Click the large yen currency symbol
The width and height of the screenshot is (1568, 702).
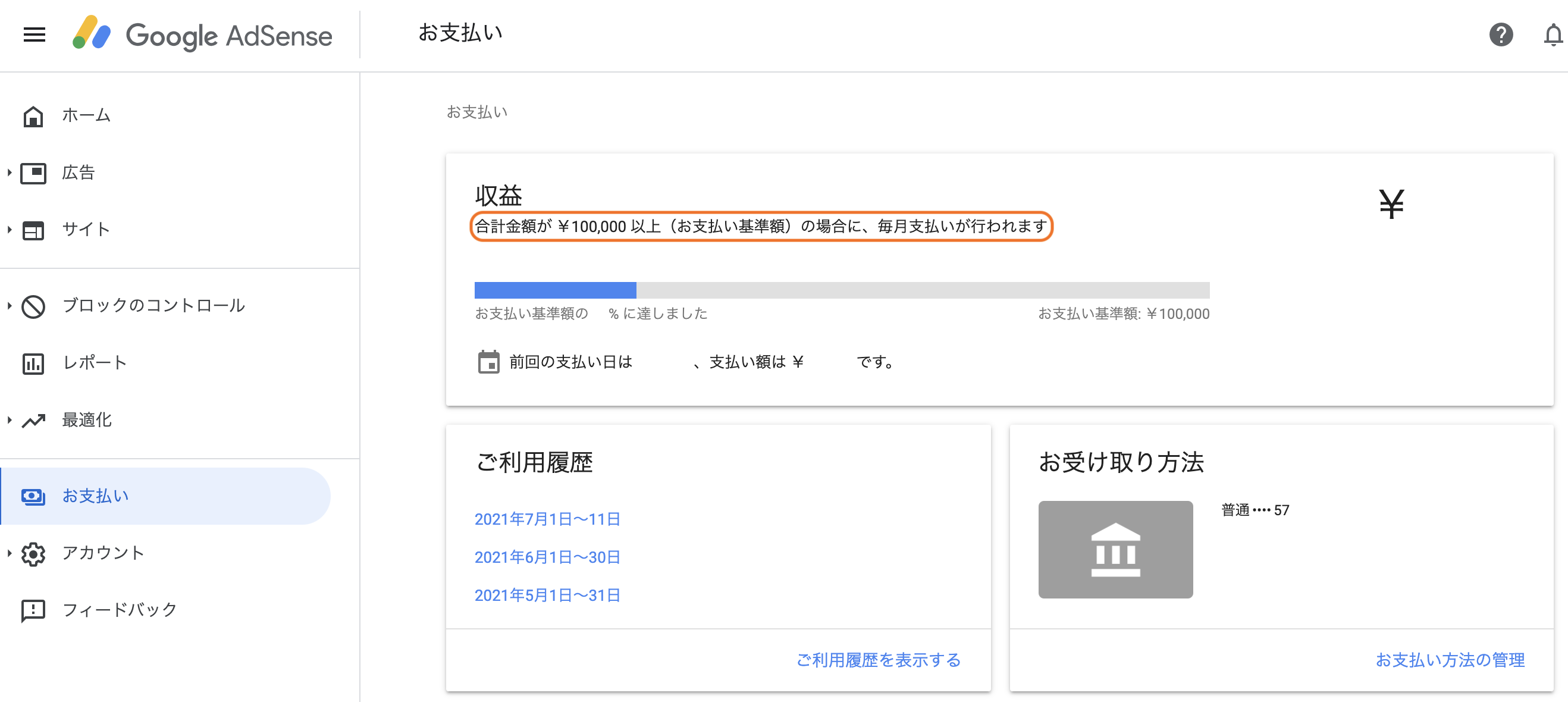click(x=1391, y=203)
